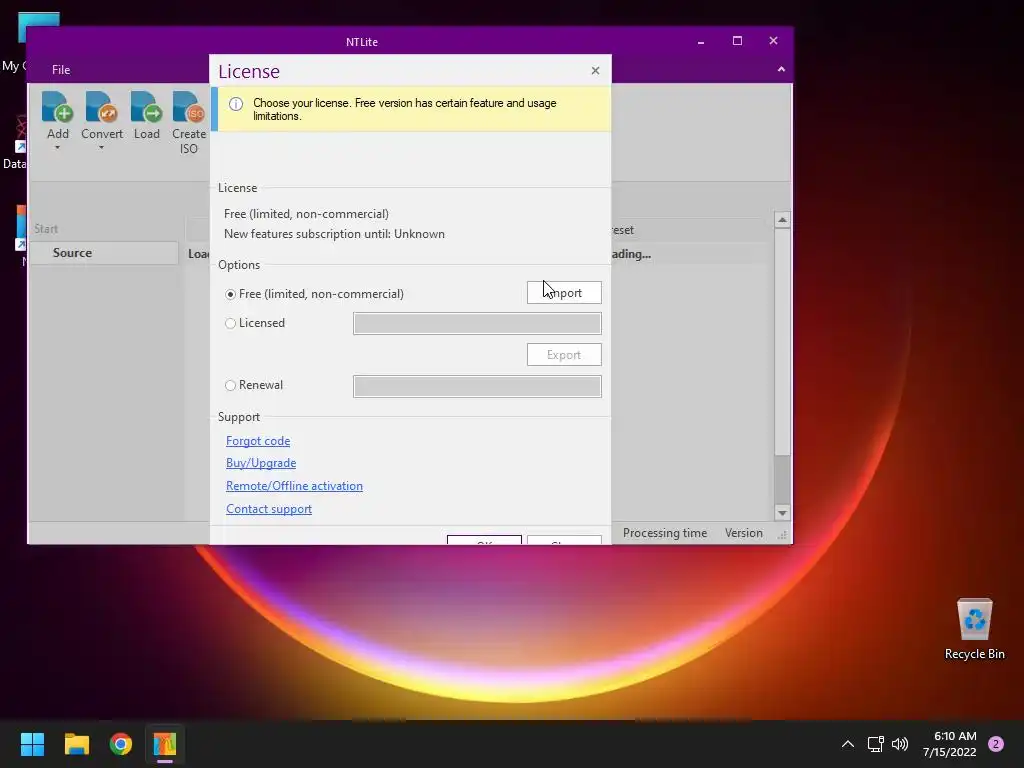The width and height of the screenshot is (1024, 768).
Task: Launch Google Chrome from the taskbar
Action: click(121, 744)
